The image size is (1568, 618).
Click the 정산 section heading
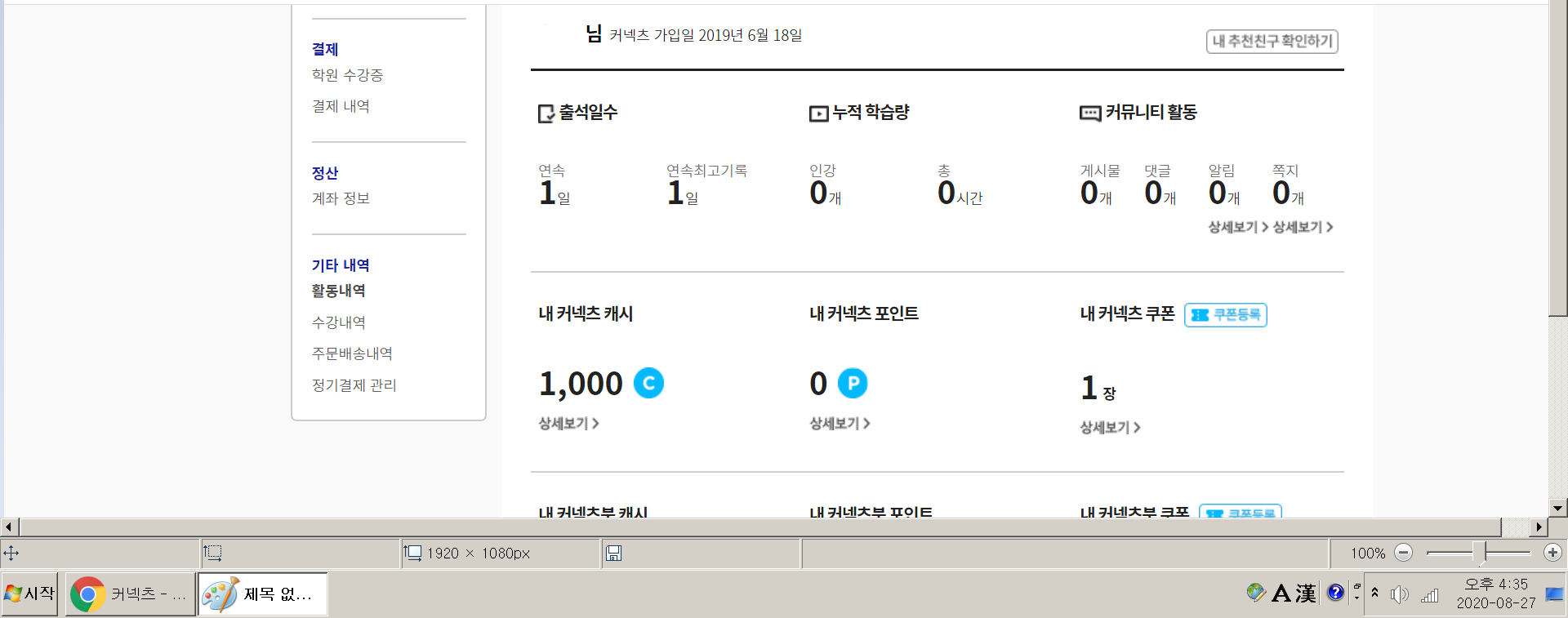[325, 173]
